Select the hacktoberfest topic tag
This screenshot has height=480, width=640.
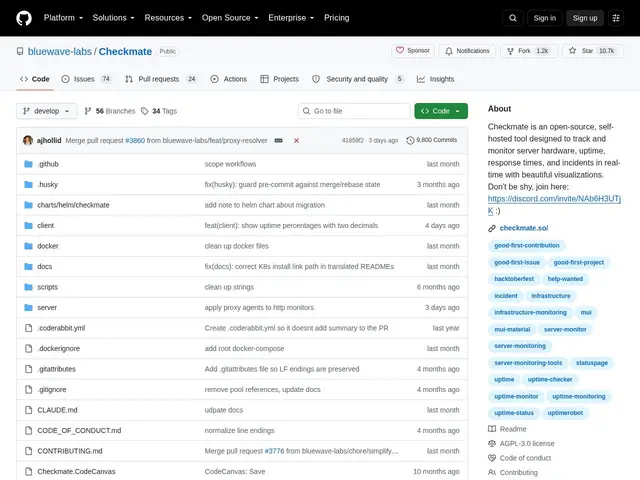(x=514, y=279)
